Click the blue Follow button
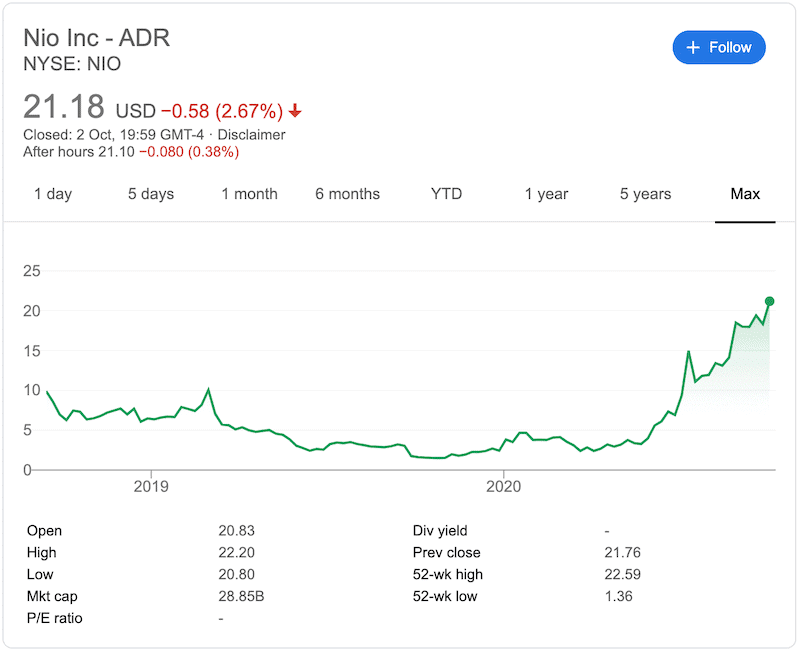Screen dimensions: 800x651 point(718,47)
